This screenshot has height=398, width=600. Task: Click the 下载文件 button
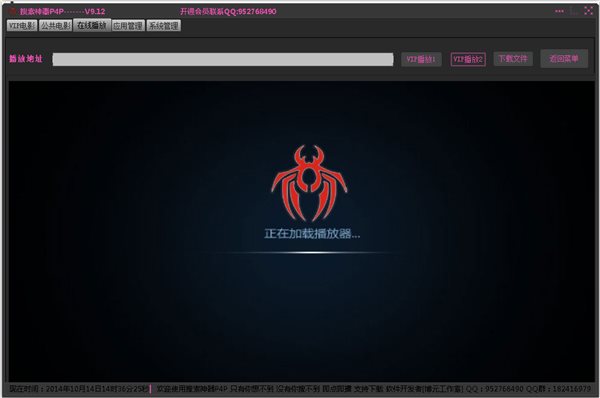coord(513,59)
